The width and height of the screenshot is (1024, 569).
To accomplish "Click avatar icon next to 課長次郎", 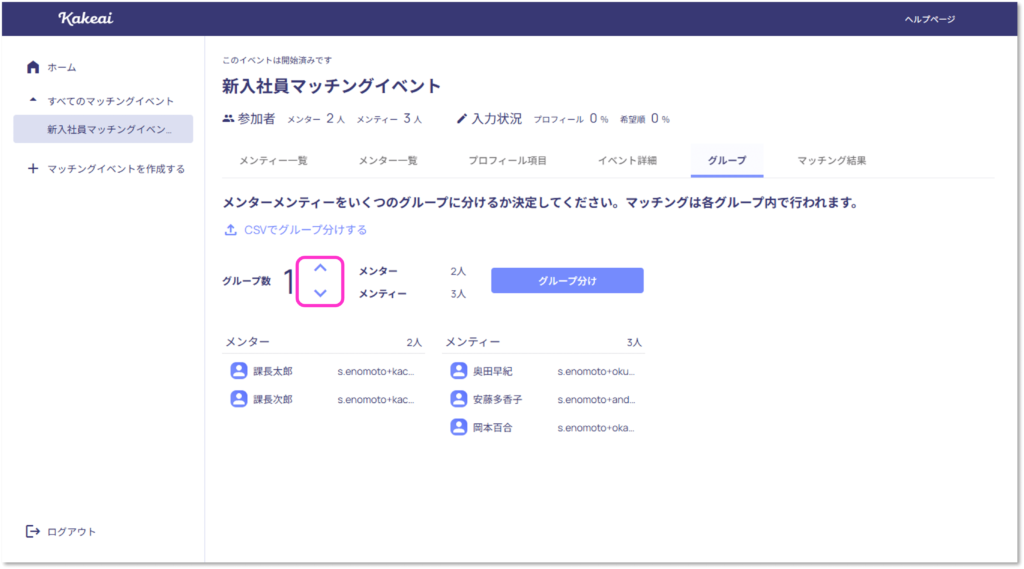I will pos(239,399).
